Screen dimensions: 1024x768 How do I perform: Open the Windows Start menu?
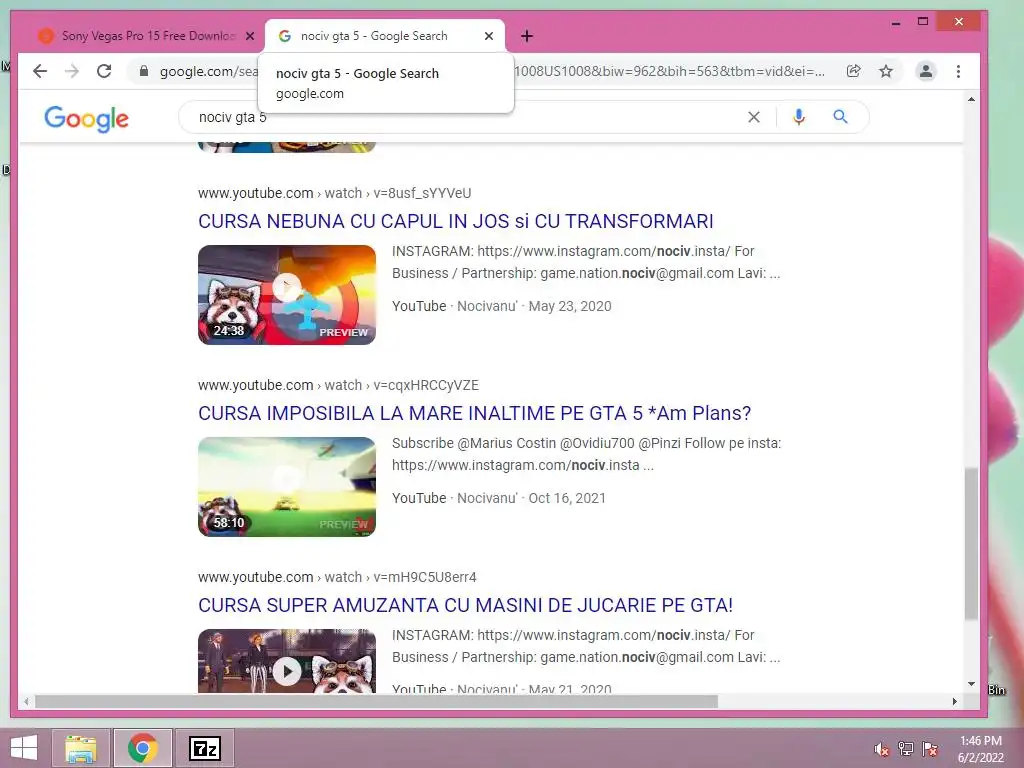(24, 748)
